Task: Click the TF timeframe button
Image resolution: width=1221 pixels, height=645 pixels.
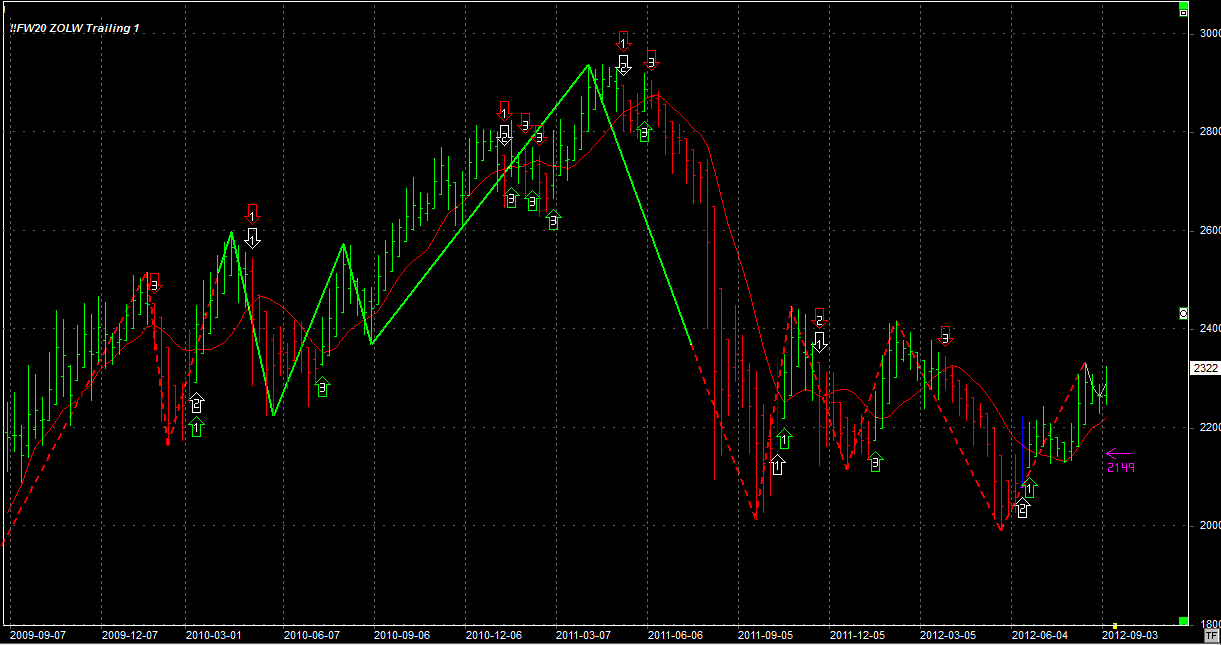Action: tap(1211, 635)
